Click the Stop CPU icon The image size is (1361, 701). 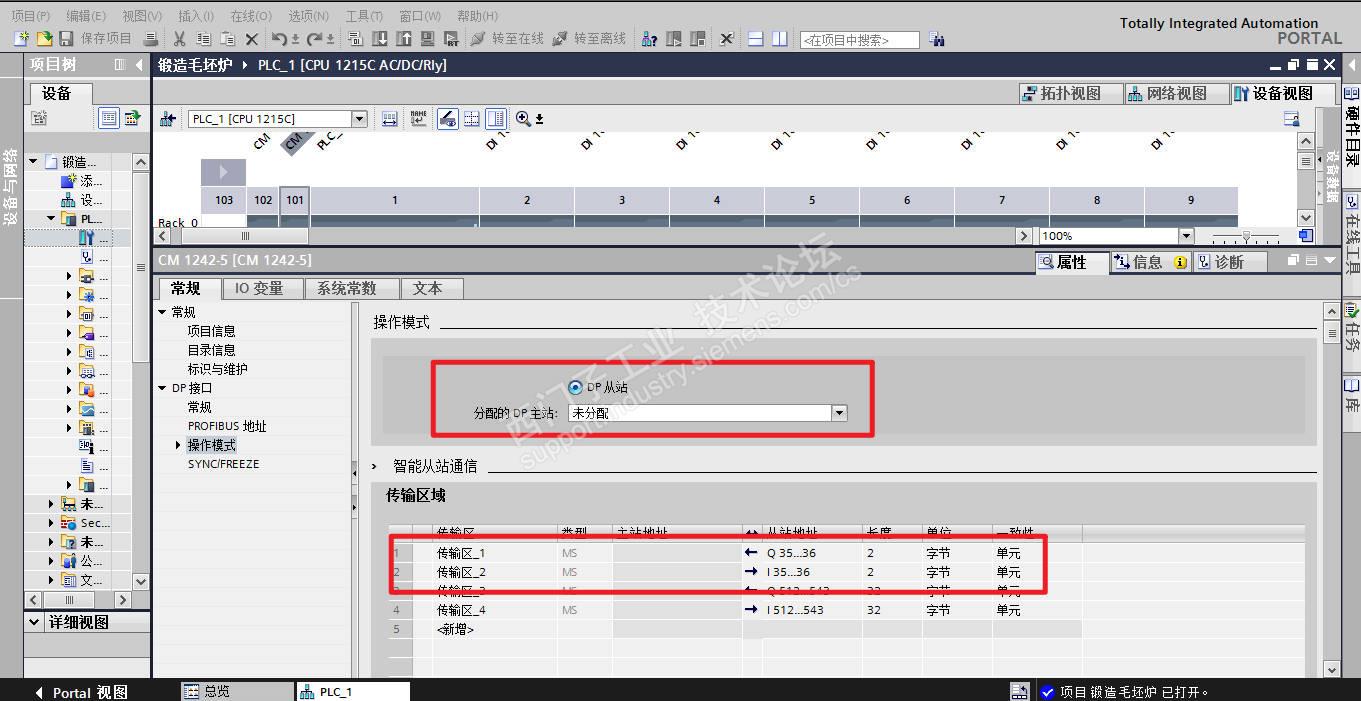(698, 40)
